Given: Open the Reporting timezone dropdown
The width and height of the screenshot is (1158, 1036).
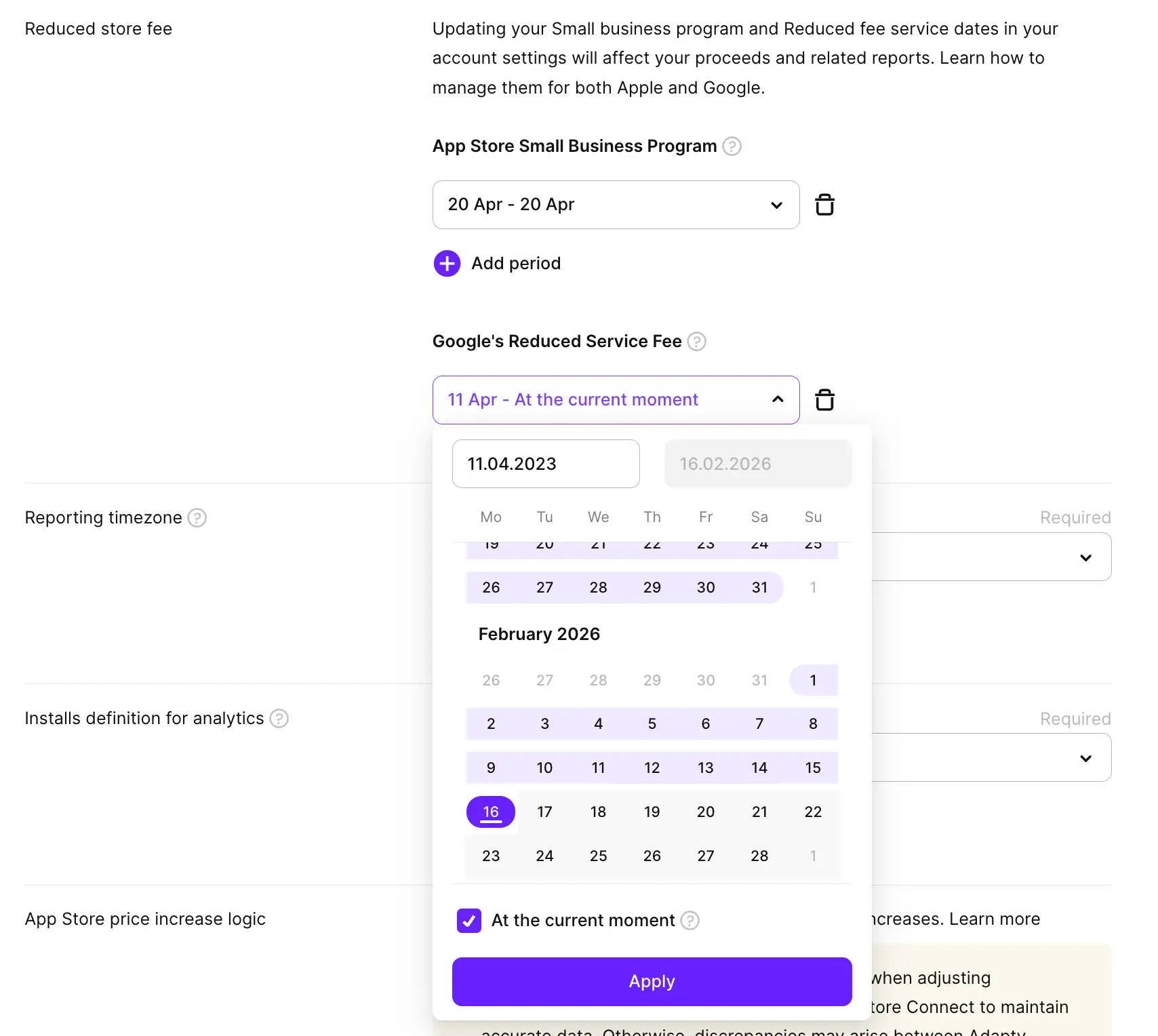Looking at the screenshot, I should 1086,557.
